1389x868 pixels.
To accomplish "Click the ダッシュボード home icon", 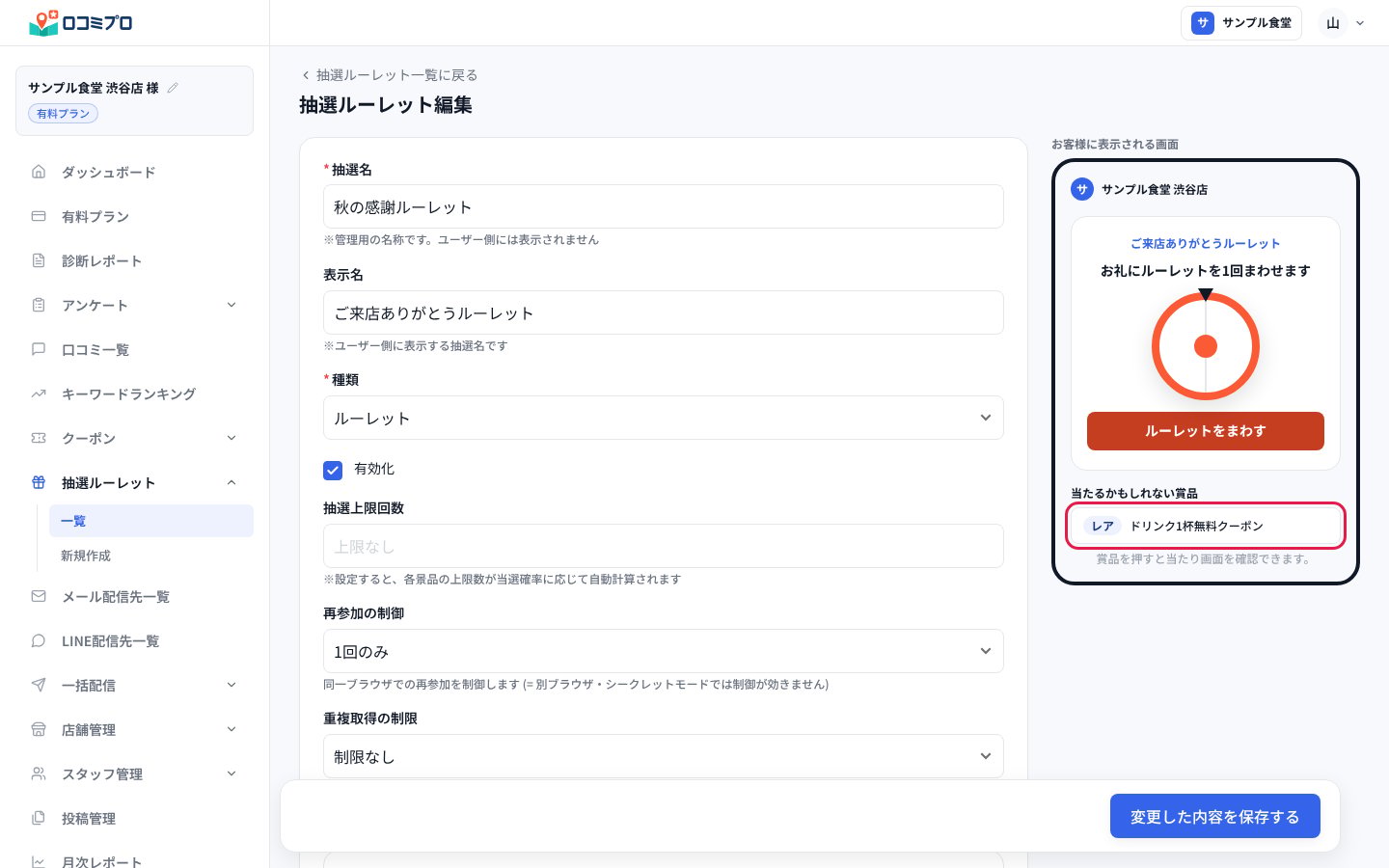I will [x=39, y=172].
